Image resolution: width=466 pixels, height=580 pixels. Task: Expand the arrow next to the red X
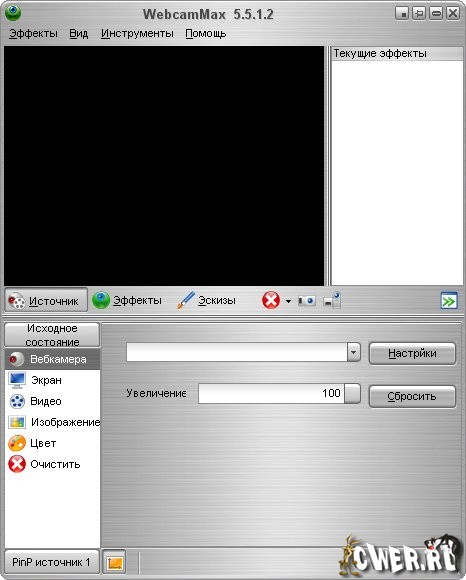coord(288,301)
